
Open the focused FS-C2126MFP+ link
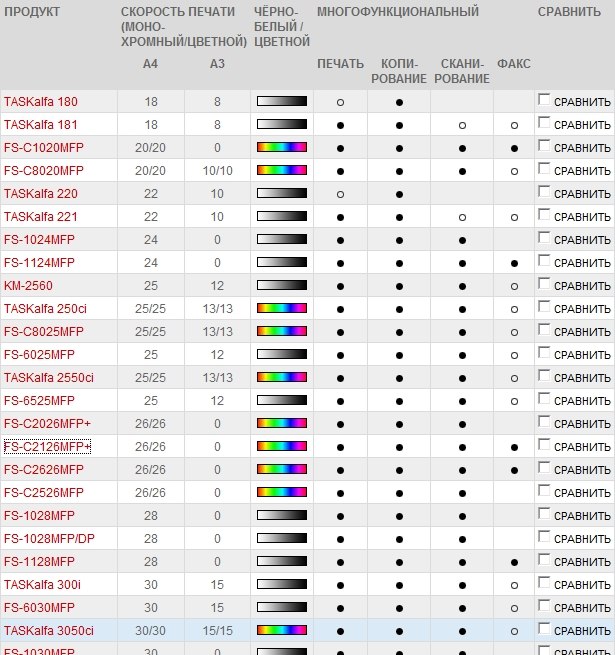click(47, 447)
